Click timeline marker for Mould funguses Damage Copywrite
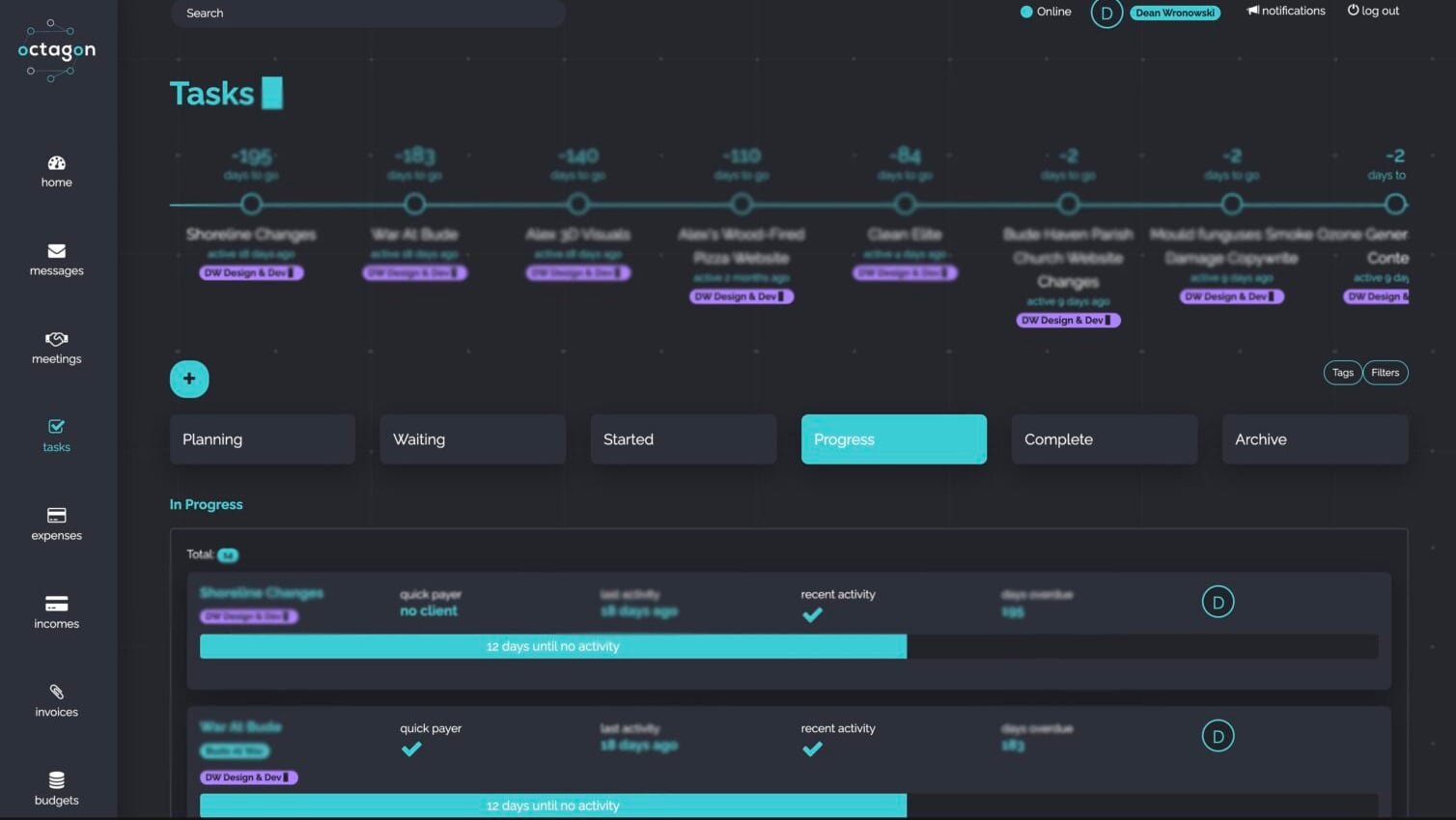The width and height of the screenshot is (1456, 820). 1232,204
